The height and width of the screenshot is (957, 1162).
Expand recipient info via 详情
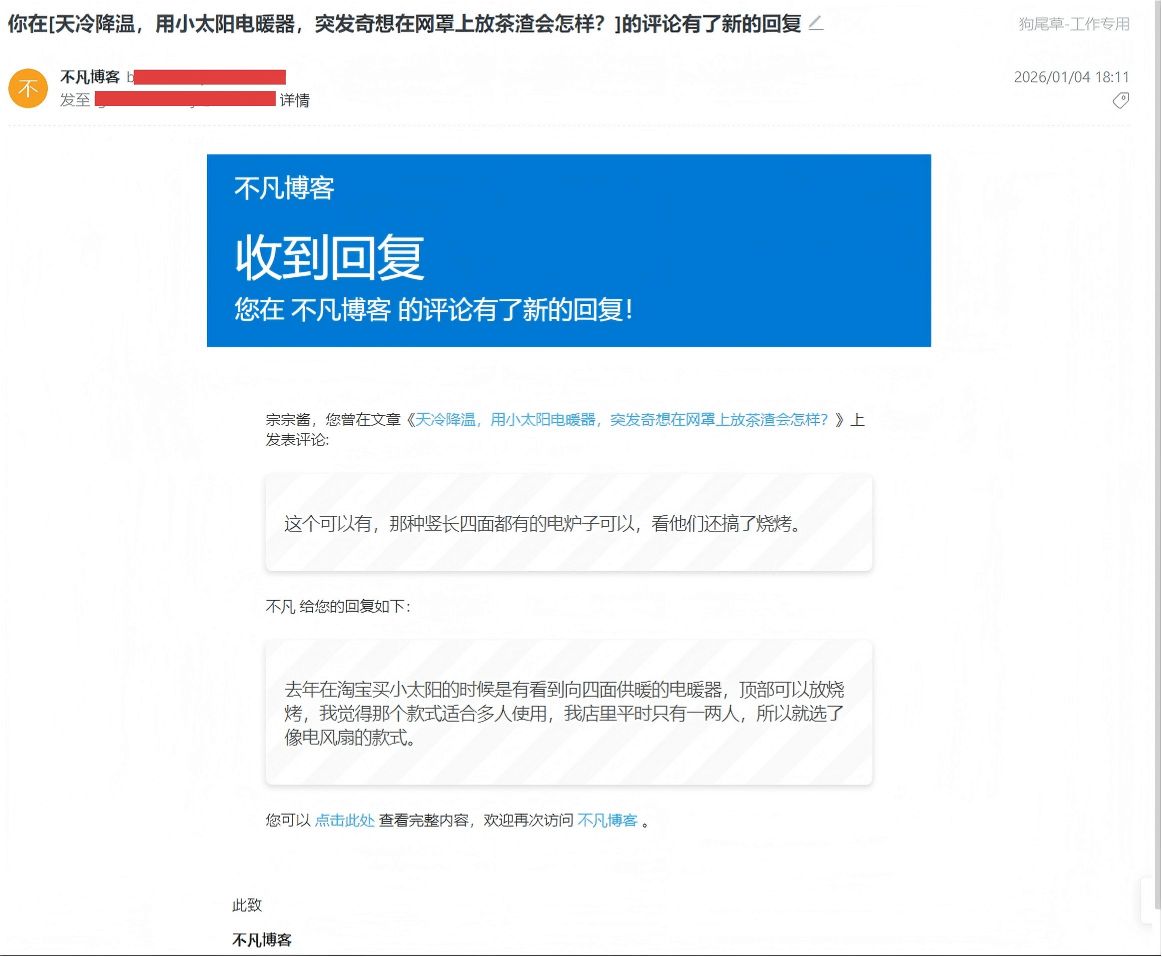click(294, 100)
